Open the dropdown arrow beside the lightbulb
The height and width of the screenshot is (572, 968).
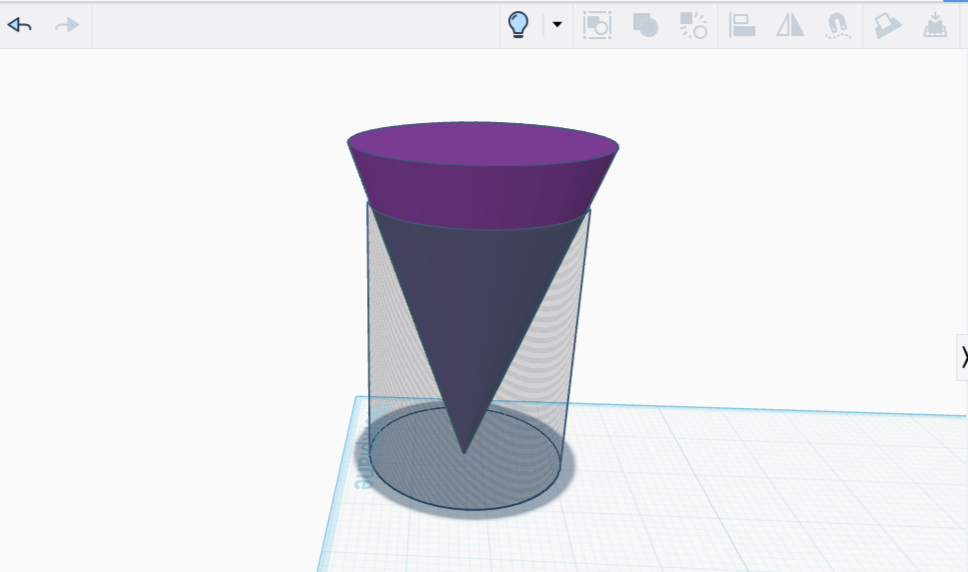(x=557, y=25)
